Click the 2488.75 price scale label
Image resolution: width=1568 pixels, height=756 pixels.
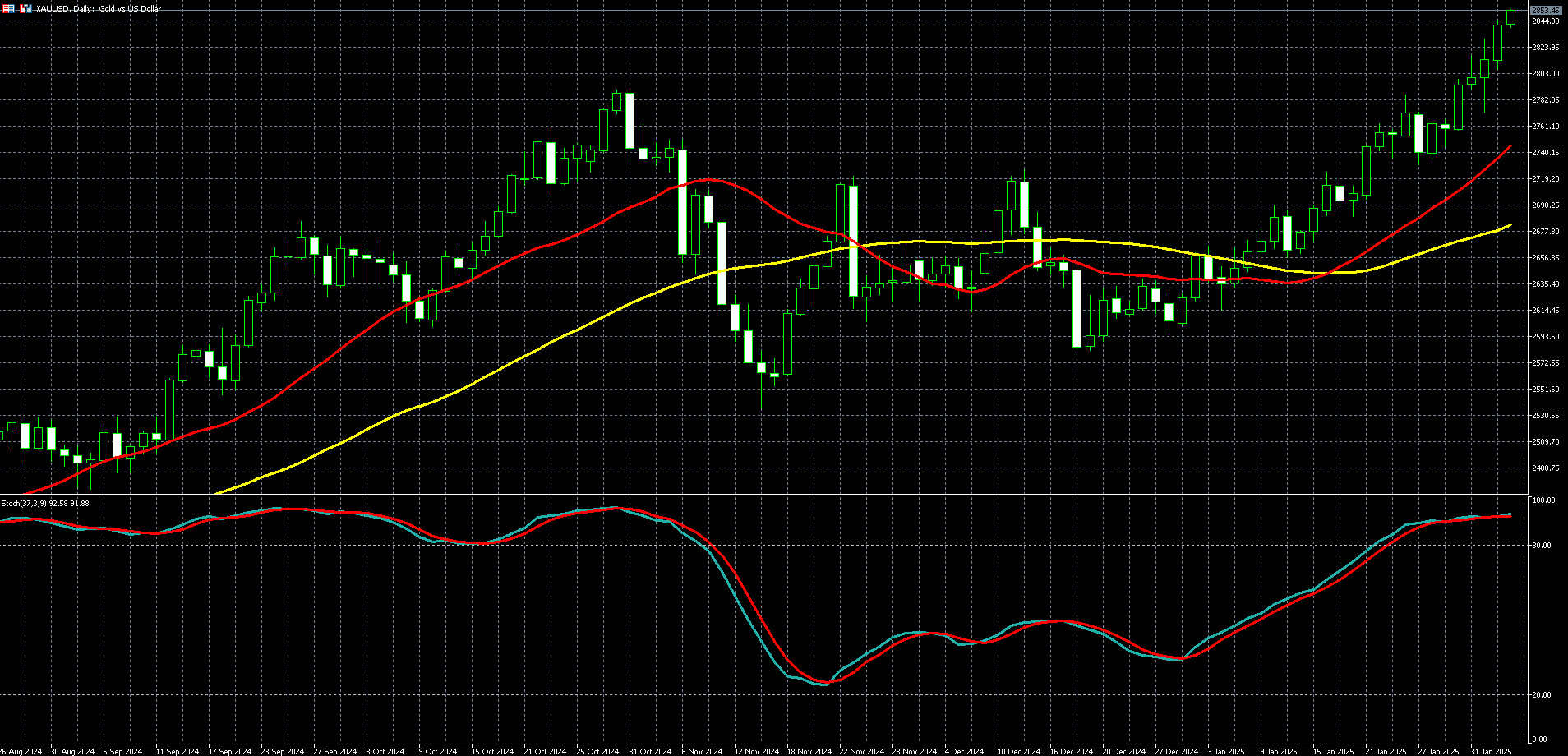pyautogui.click(x=1545, y=468)
